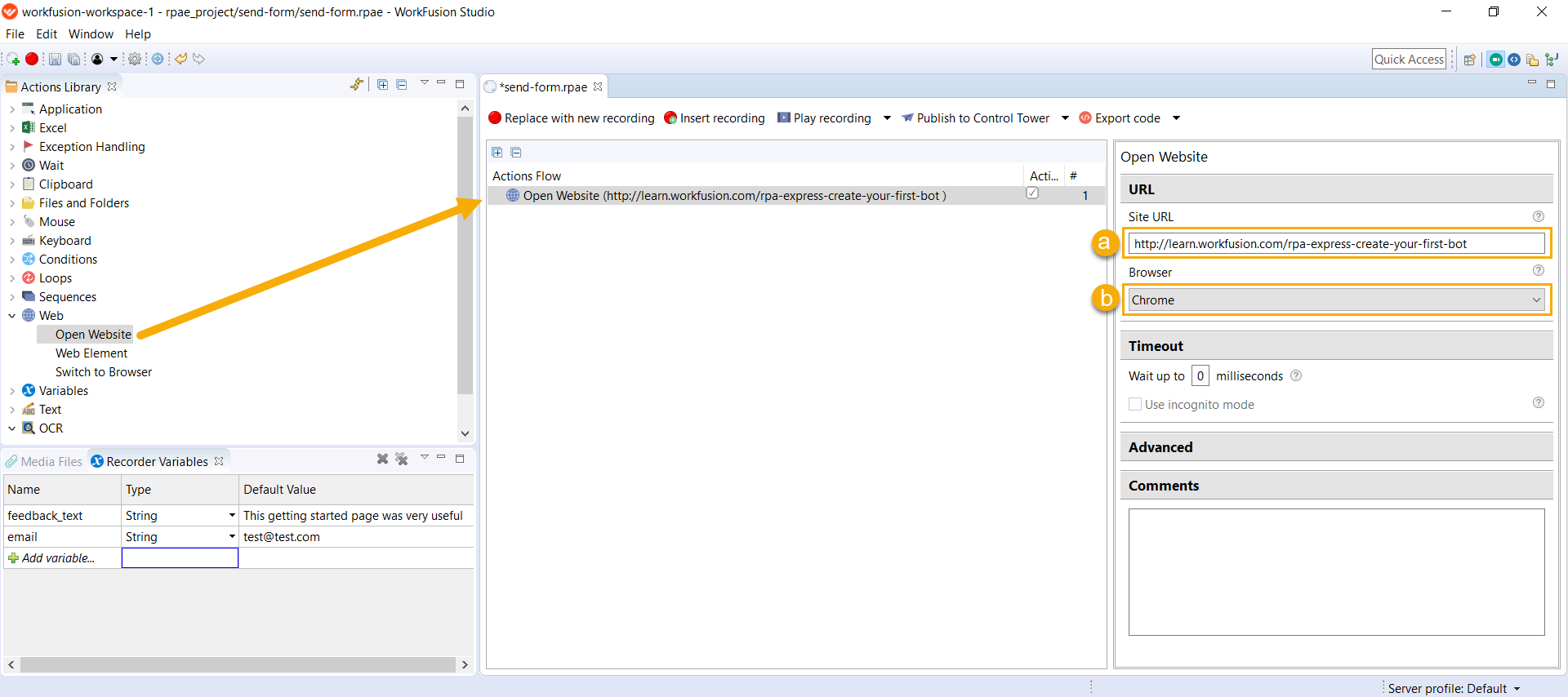1568x697 pixels.
Task: Click the help icon for incognito mode
Action: pyautogui.click(x=1539, y=402)
